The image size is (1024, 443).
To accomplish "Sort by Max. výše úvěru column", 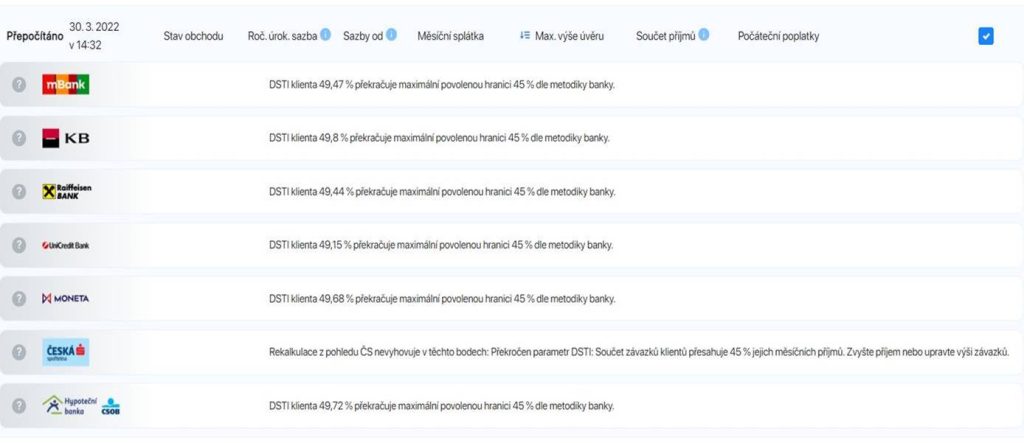I will pyautogui.click(x=562, y=37).
